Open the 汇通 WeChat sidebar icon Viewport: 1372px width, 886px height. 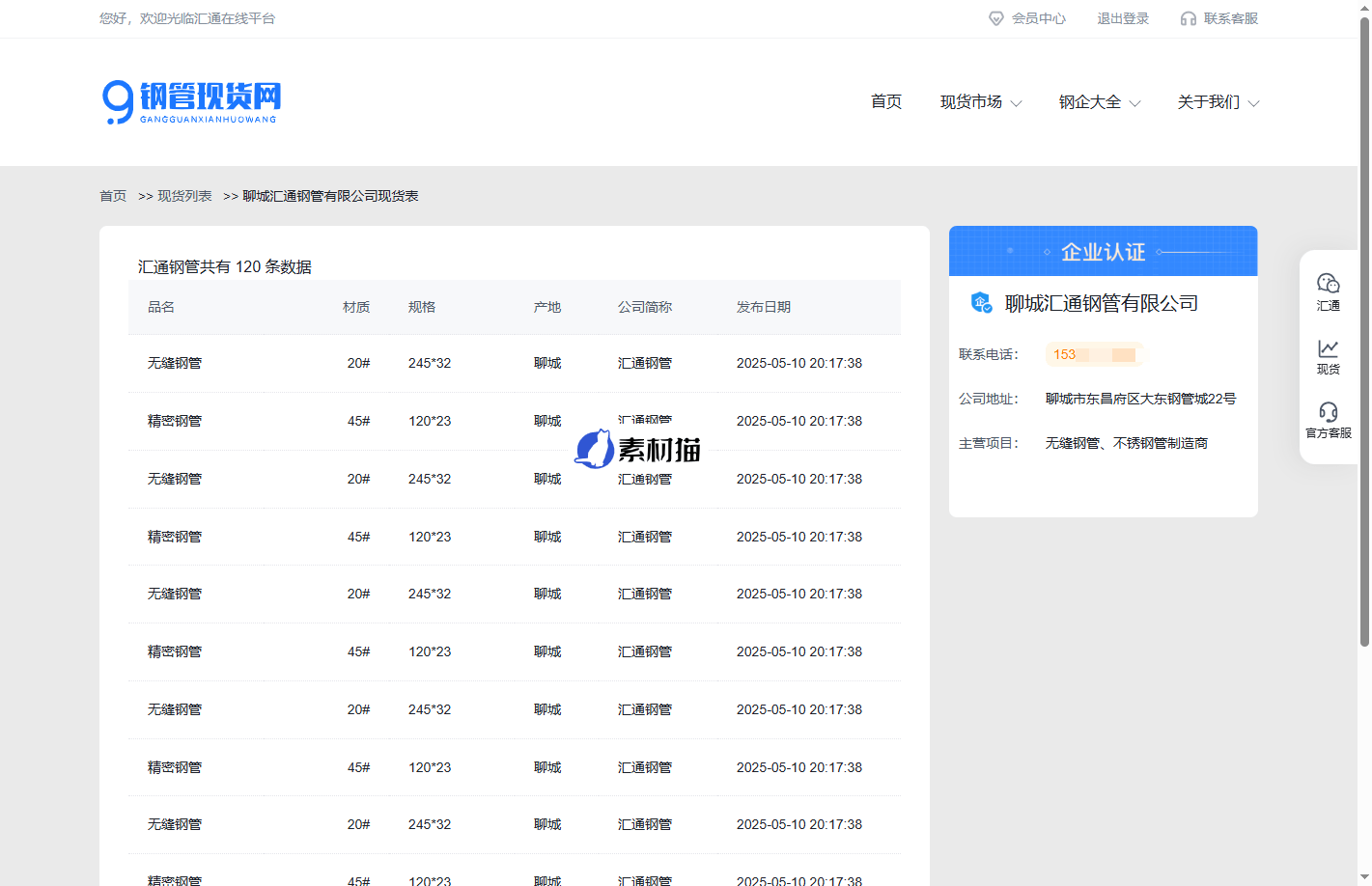click(1328, 283)
